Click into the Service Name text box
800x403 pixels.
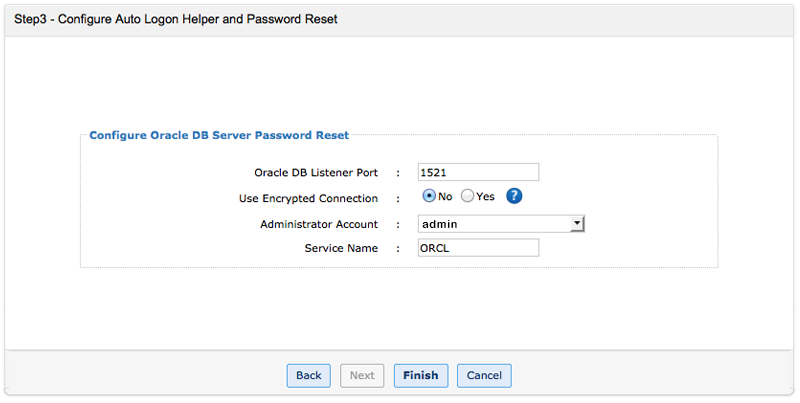478,248
